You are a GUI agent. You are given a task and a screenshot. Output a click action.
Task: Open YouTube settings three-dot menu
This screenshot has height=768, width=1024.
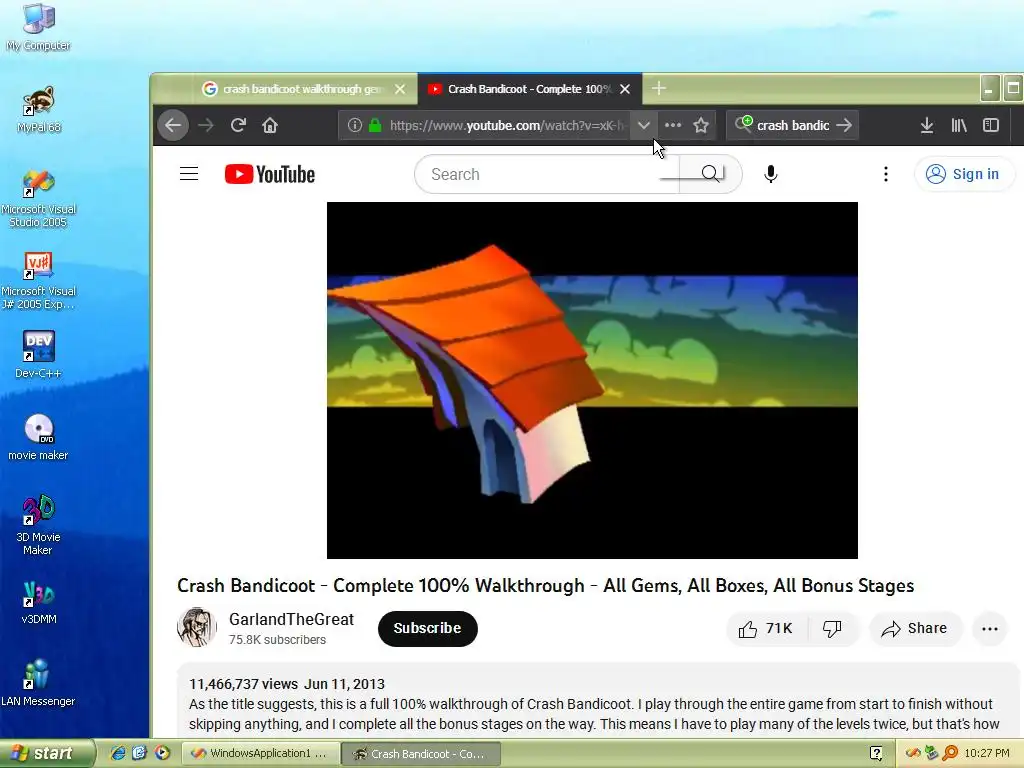[886, 174]
